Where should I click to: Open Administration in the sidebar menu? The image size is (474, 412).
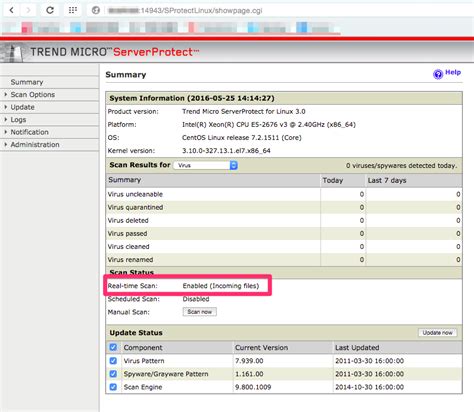pos(35,144)
